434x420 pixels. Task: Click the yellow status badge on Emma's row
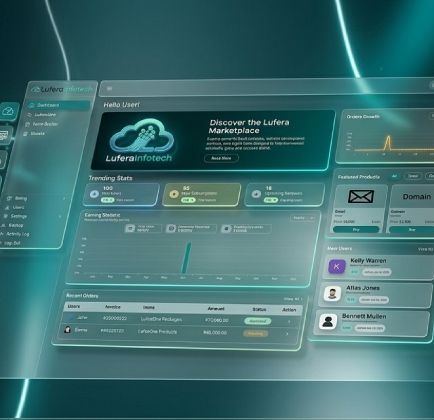(x=255, y=333)
